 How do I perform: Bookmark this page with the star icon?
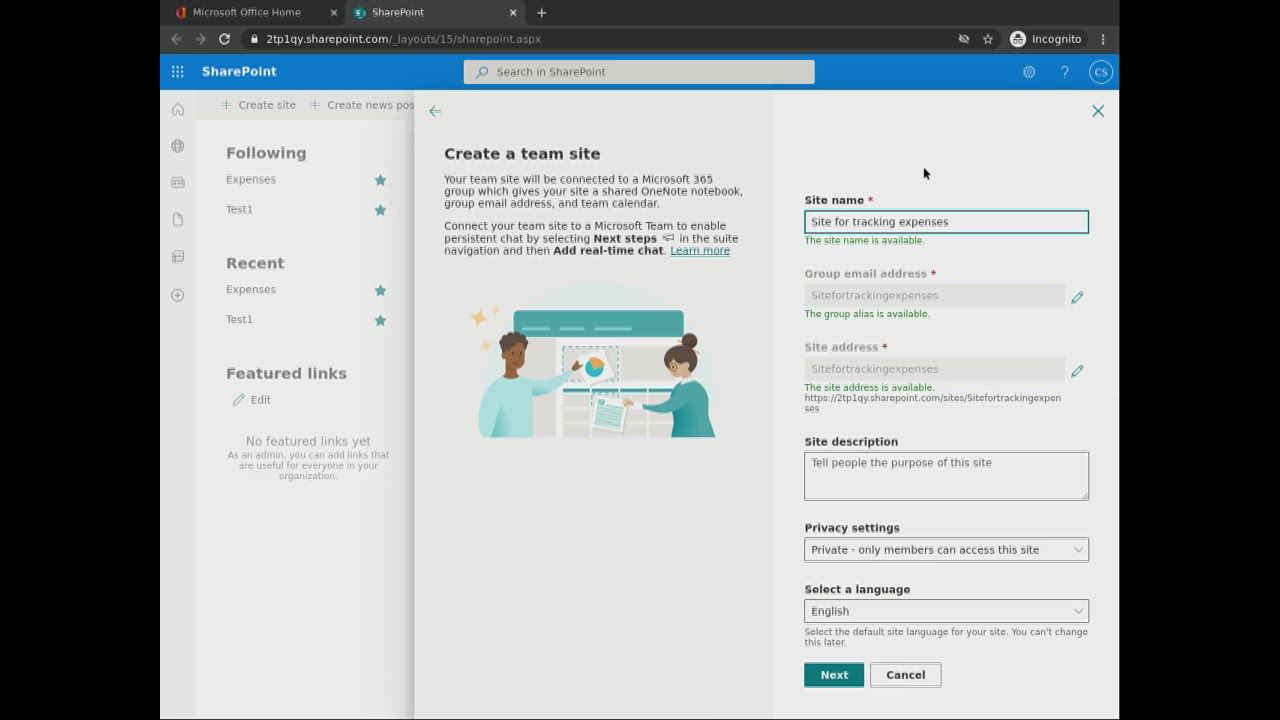click(988, 39)
